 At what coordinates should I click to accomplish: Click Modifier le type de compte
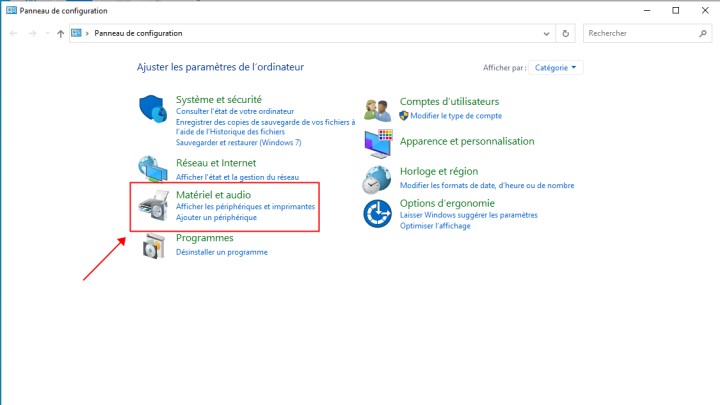tap(456, 116)
